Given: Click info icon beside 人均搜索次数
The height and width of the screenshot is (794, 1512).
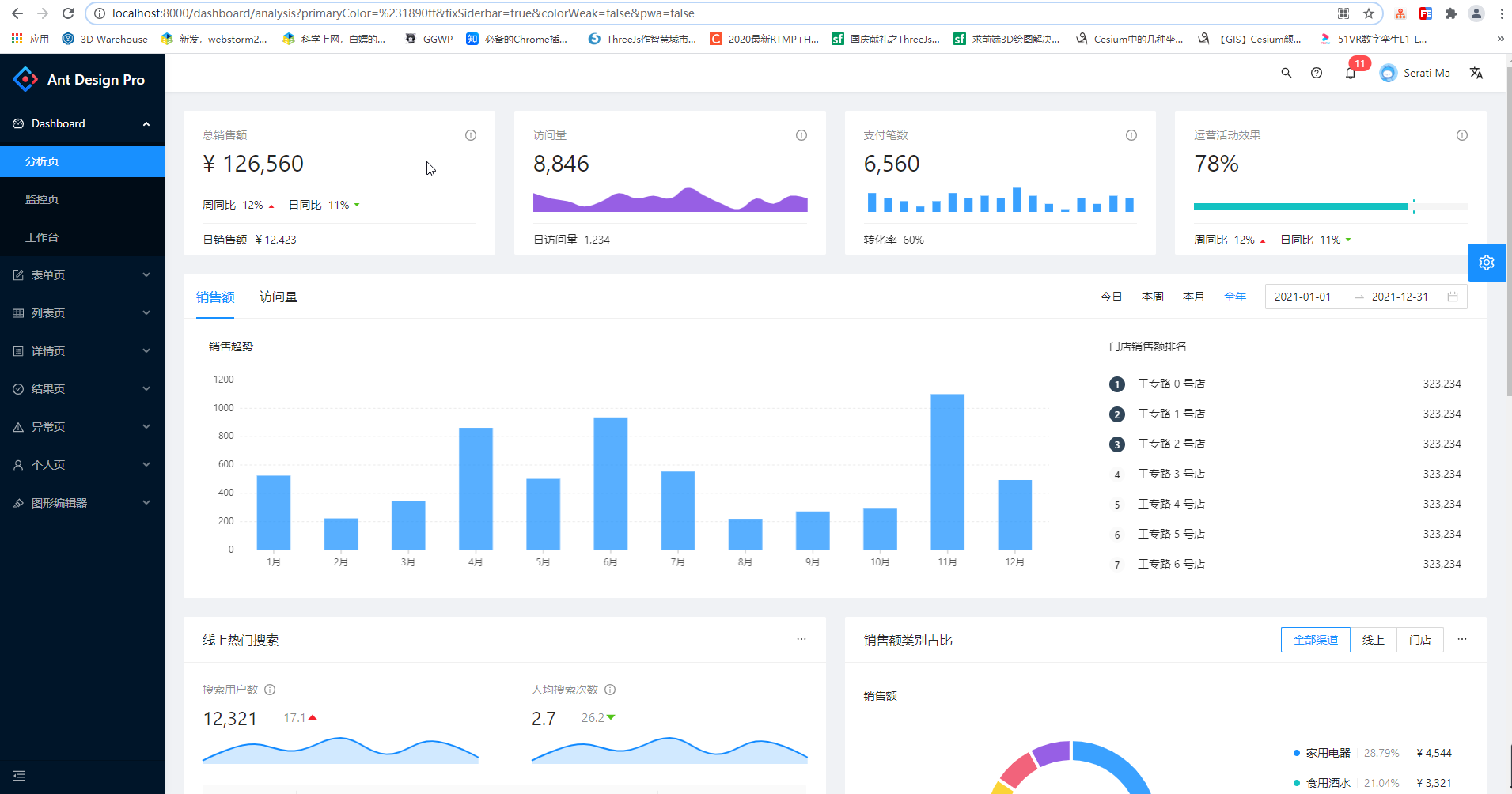Looking at the screenshot, I should [x=610, y=690].
